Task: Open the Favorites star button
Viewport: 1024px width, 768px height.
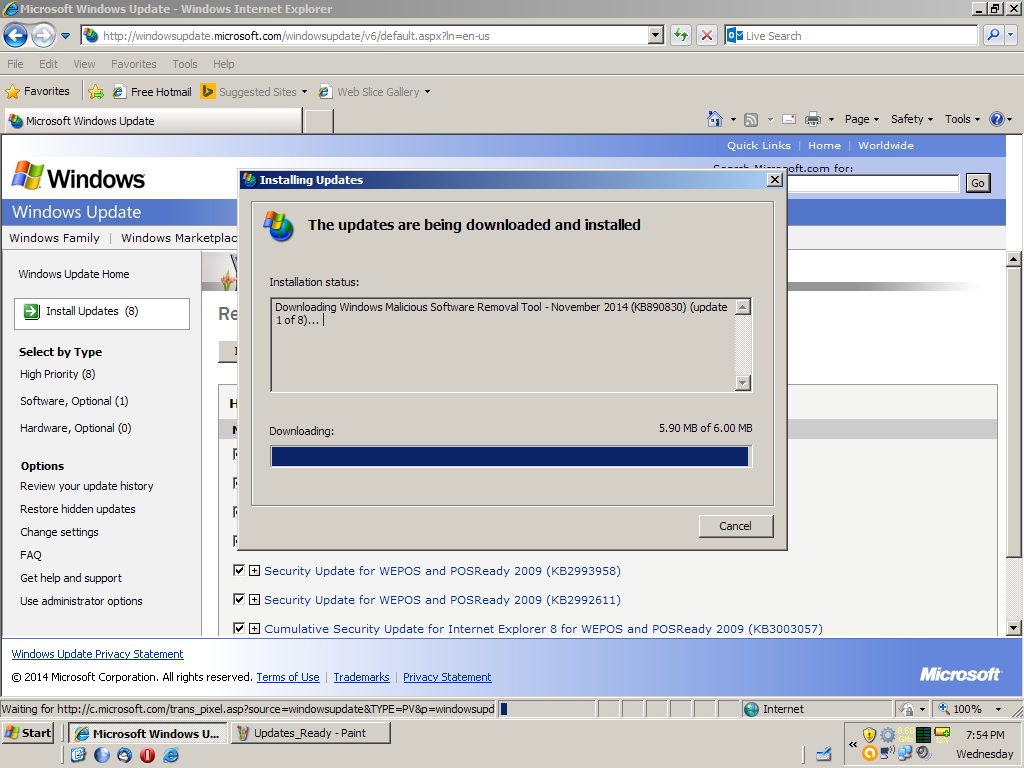Action: (37, 91)
